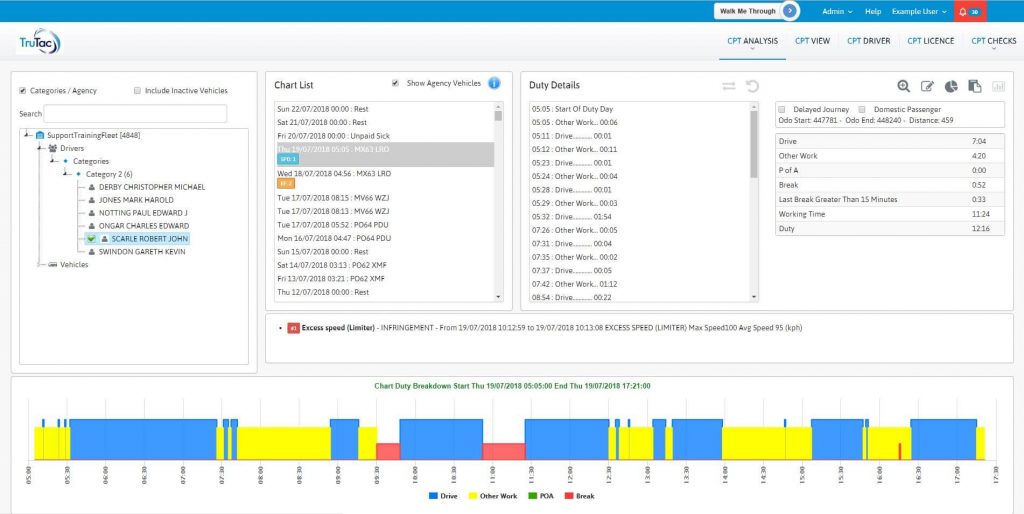Click the Help link
Image resolution: width=1024 pixels, height=514 pixels.
pyautogui.click(x=873, y=11)
